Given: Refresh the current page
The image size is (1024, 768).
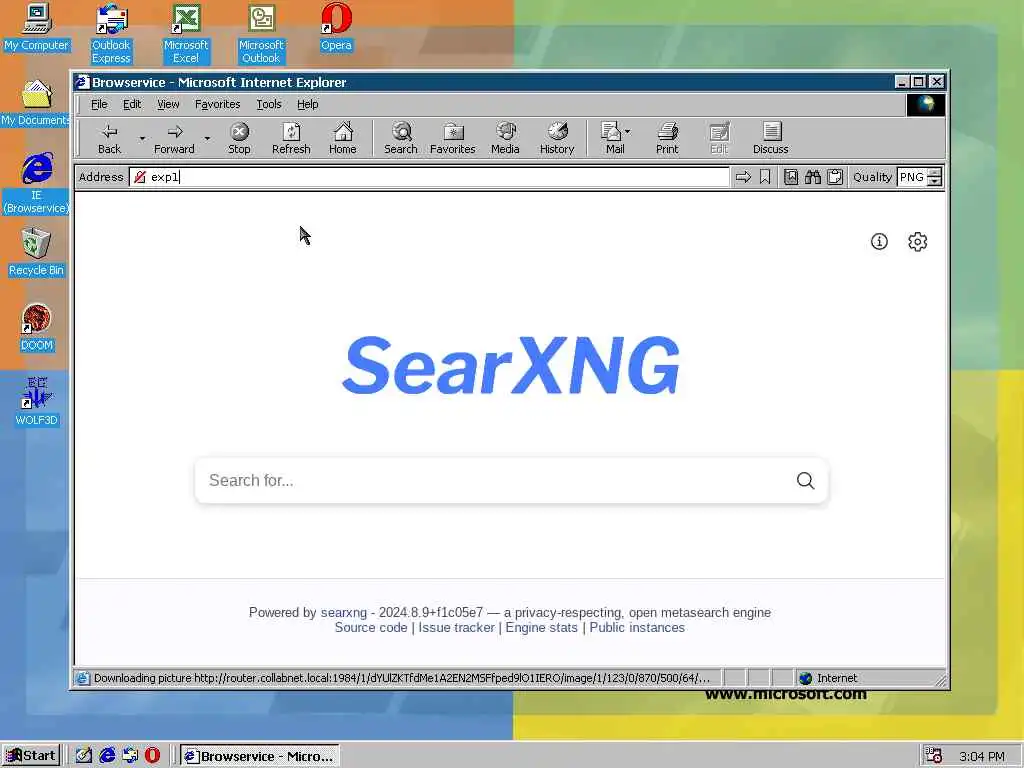Looking at the screenshot, I should [x=291, y=138].
